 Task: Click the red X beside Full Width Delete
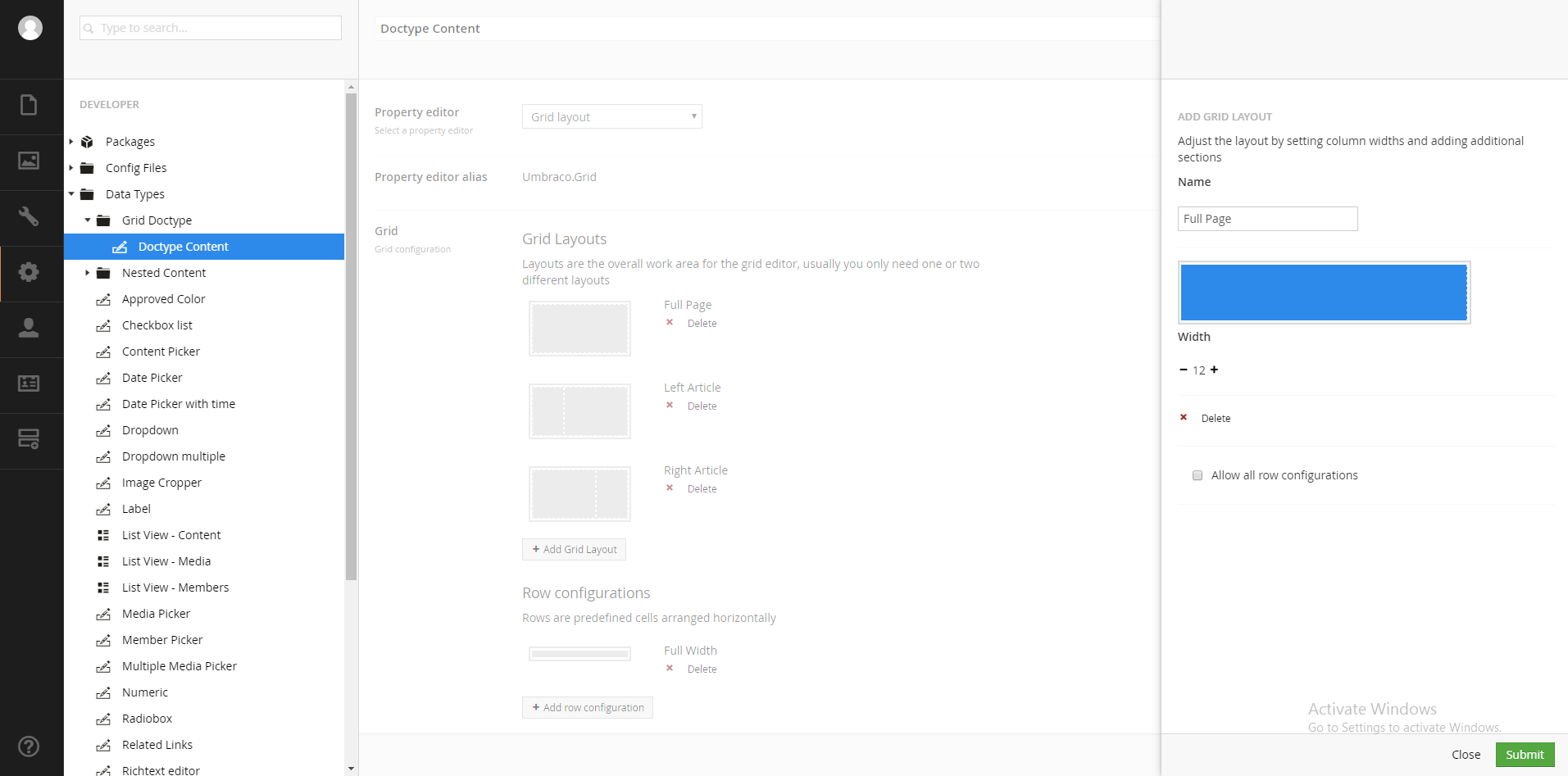[x=670, y=669]
